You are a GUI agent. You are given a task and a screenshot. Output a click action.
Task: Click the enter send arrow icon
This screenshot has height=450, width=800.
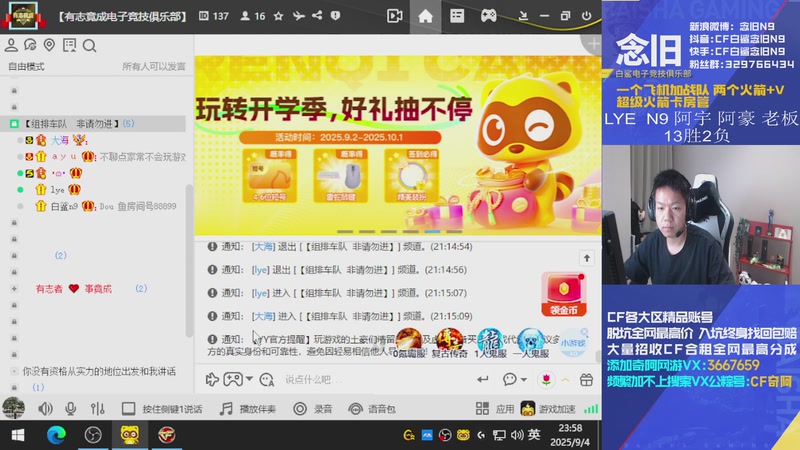483,379
